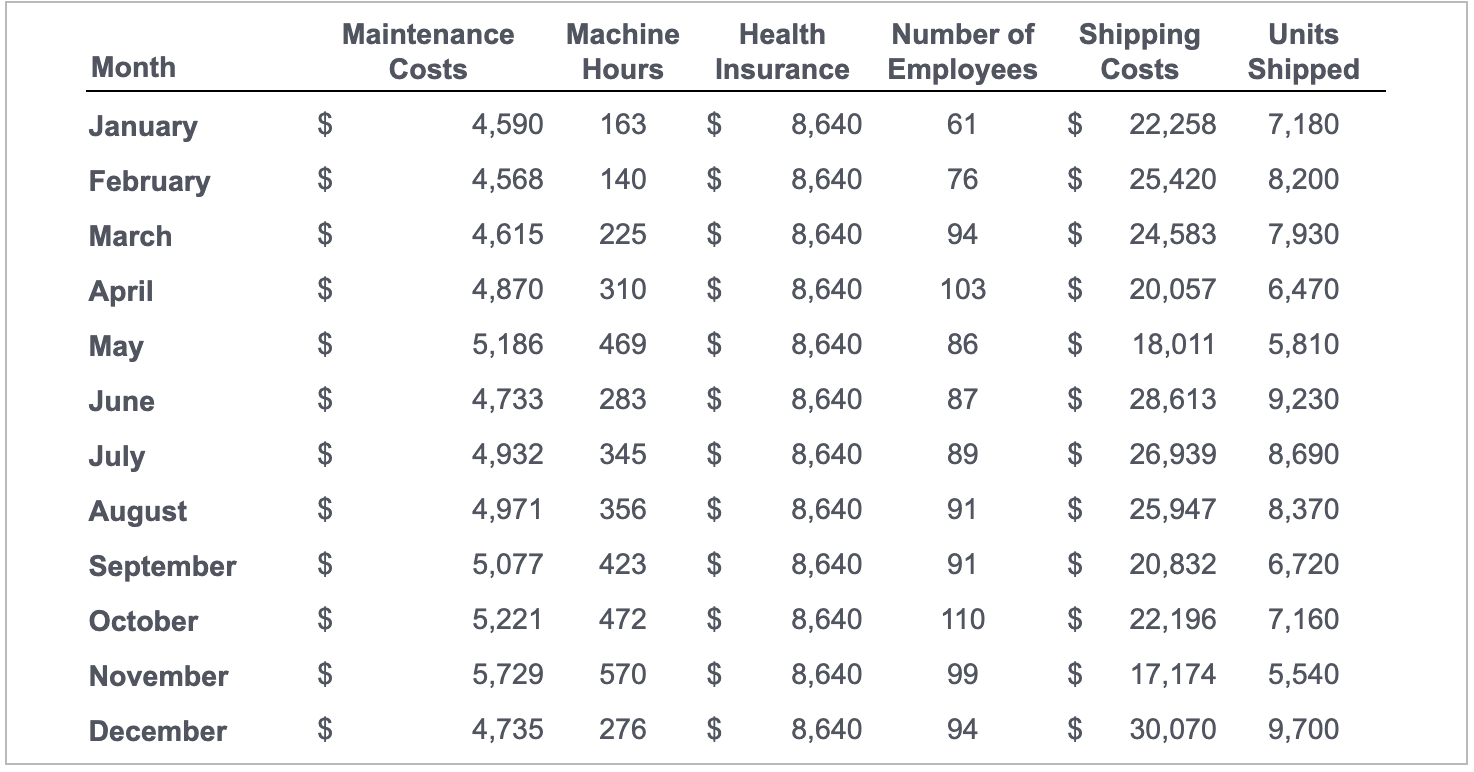Screen dimensions: 1474x772
Task: Select December shipping cost 30,070
Action: 1173,730
